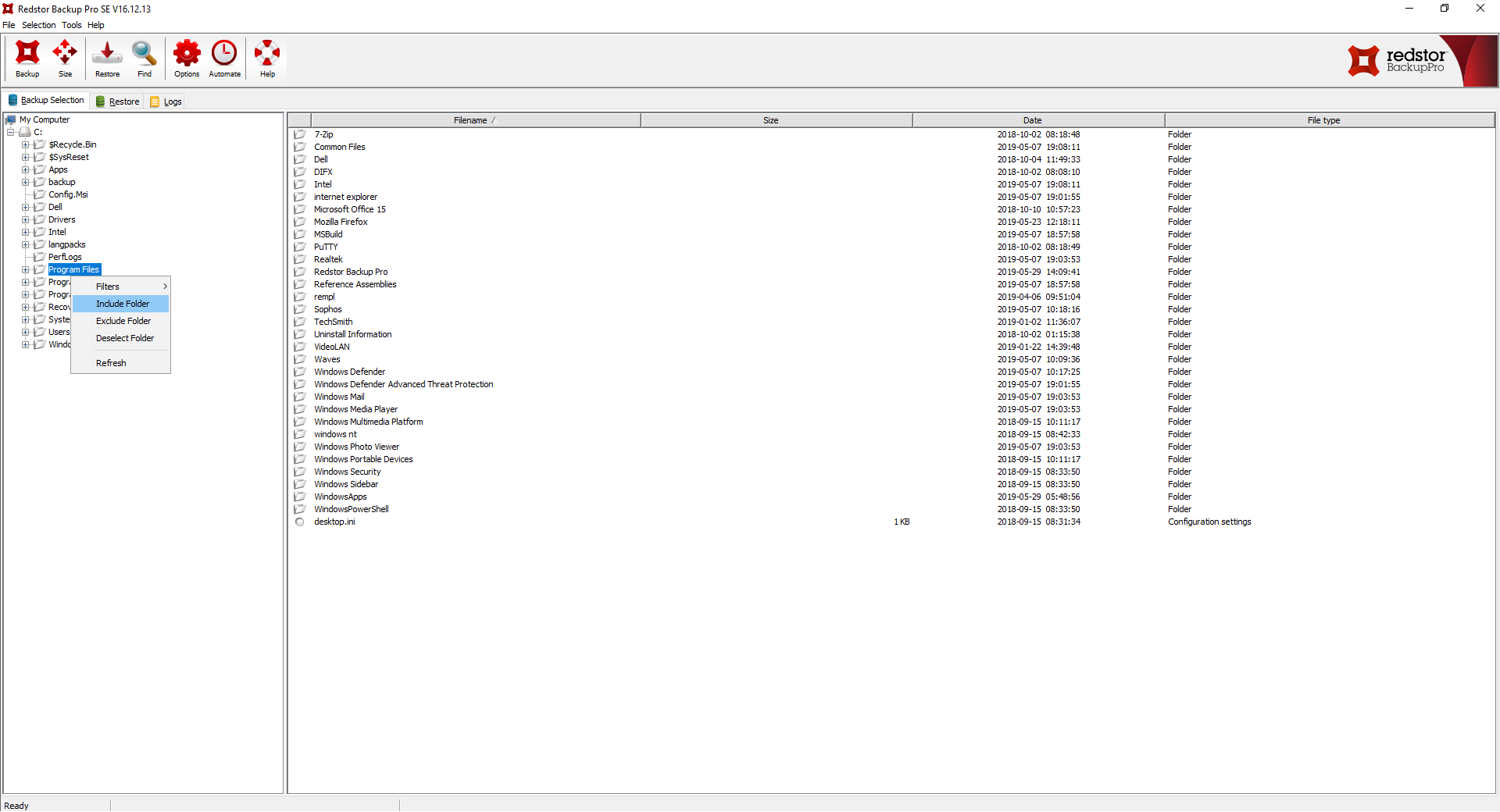Click the folder icon beside Windows Defender
Screen dimensions: 1500x812
point(299,372)
